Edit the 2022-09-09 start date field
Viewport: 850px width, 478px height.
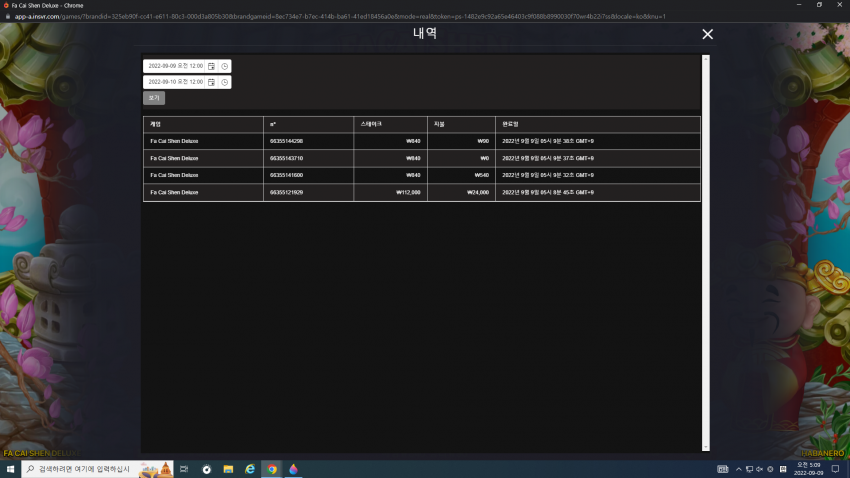[x=176, y=66]
